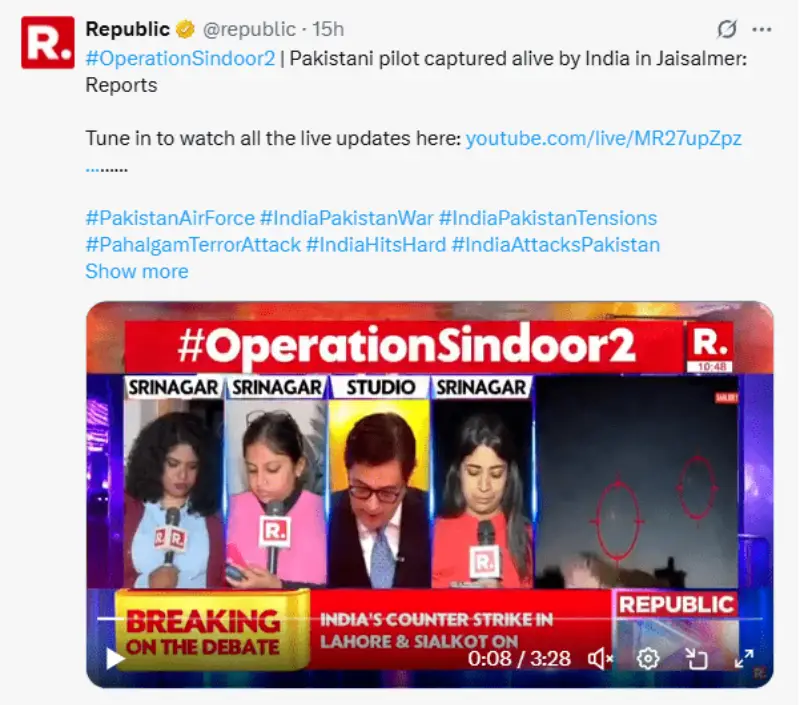Open the three-dot more options menu
The image size is (800, 705).
pyautogui.click(x=762, y=30)
